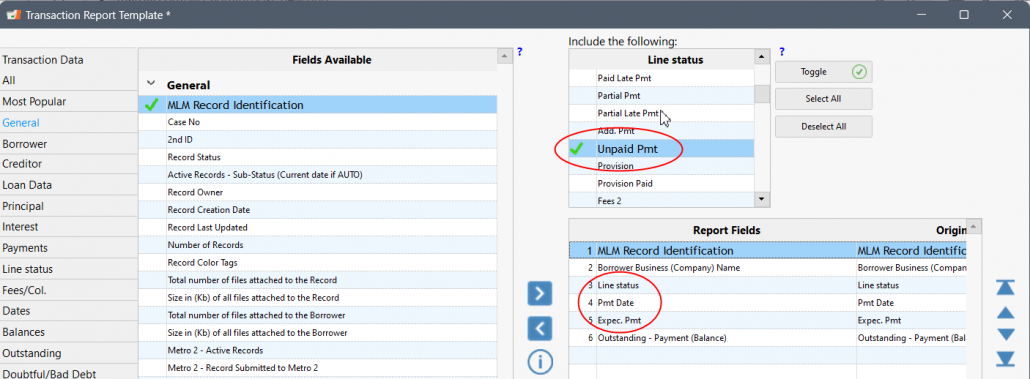Move report field down one position
1030x379 pixels.
pyautogui.click(x=1006, y=335)
